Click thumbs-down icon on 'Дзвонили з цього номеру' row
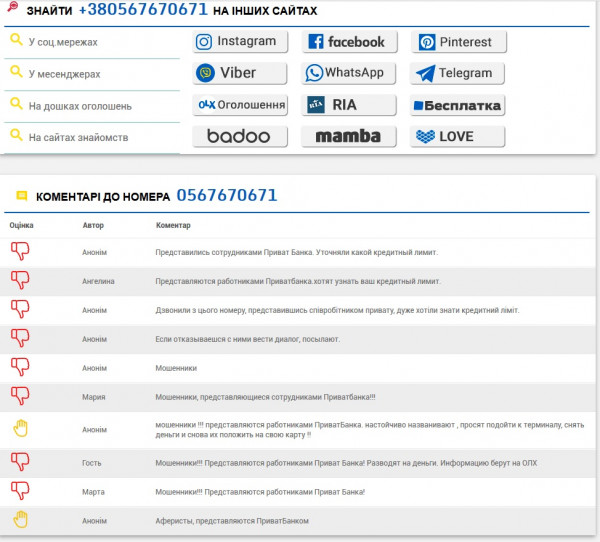This screenshot has width=600, height=542. pos(20,309)
